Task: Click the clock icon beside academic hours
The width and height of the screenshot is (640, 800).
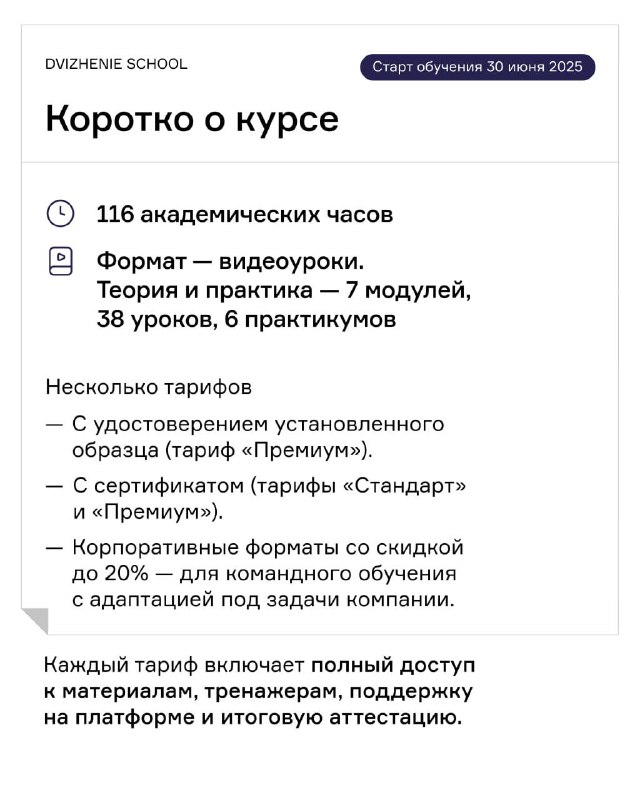Action: coord(60,214)
